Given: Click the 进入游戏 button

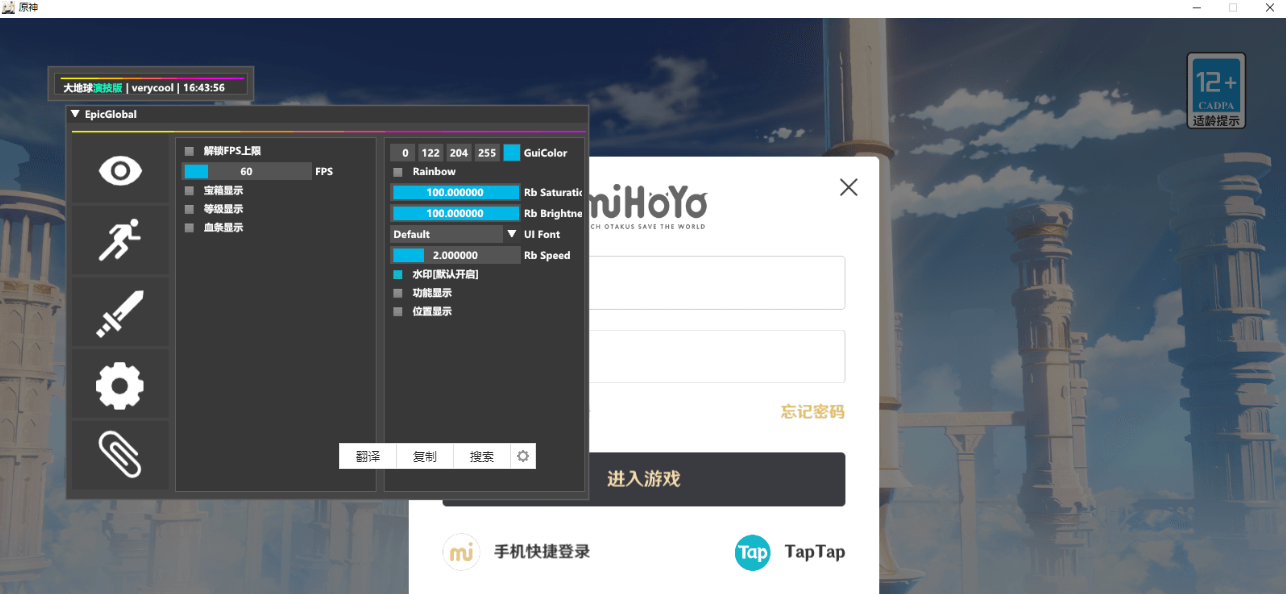Looking at the screenshot, I should click(644, 479).
